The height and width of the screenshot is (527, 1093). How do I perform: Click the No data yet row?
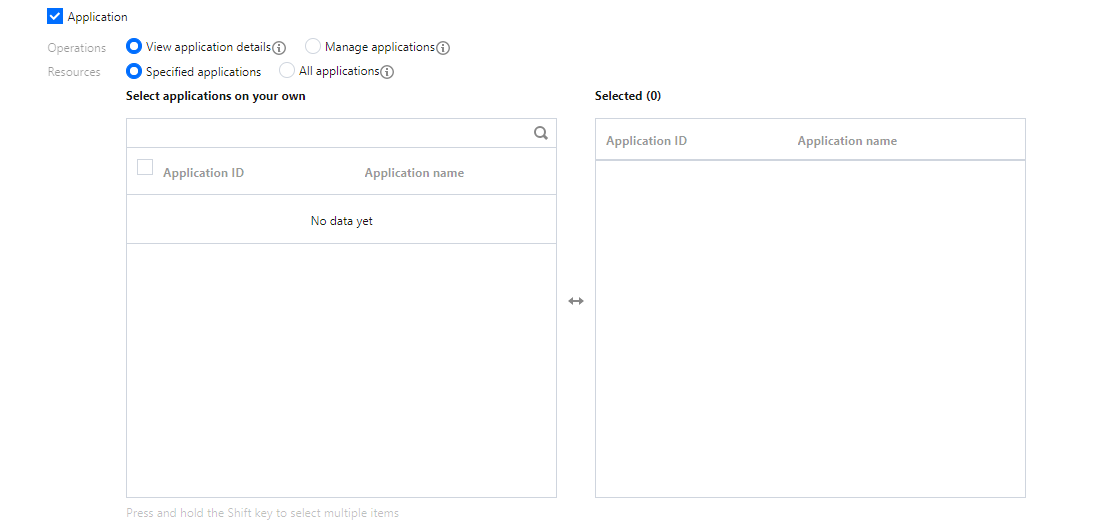(341, 221)
